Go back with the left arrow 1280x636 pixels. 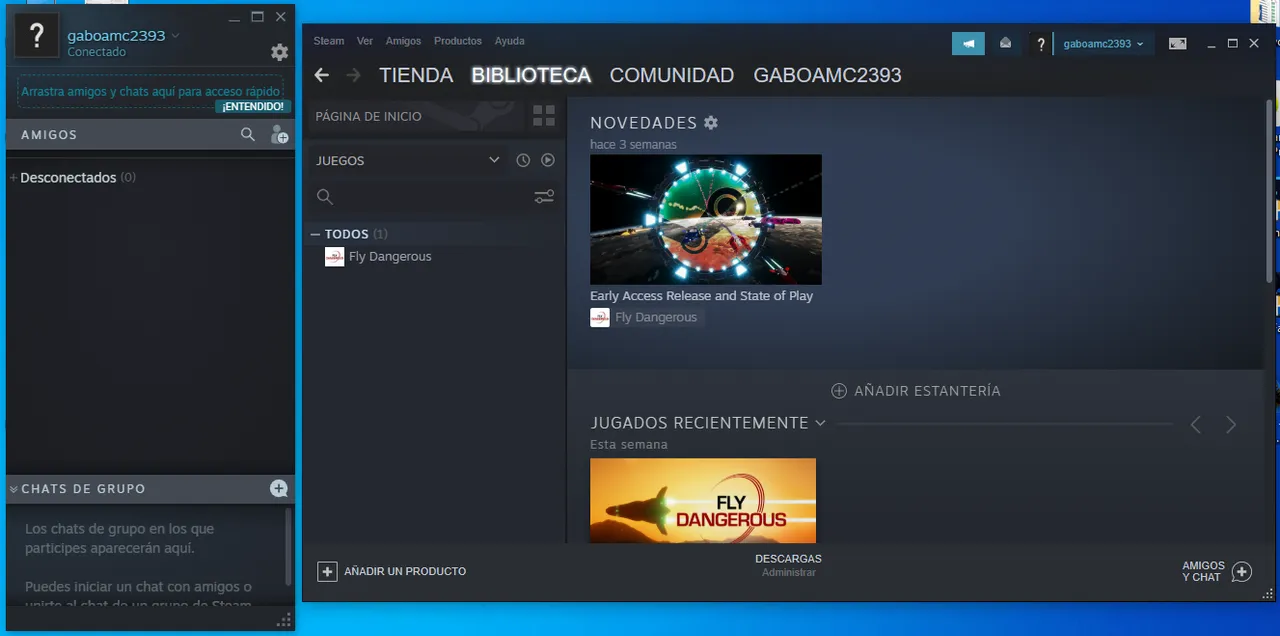pyautogui.click(x=321, y=75)
